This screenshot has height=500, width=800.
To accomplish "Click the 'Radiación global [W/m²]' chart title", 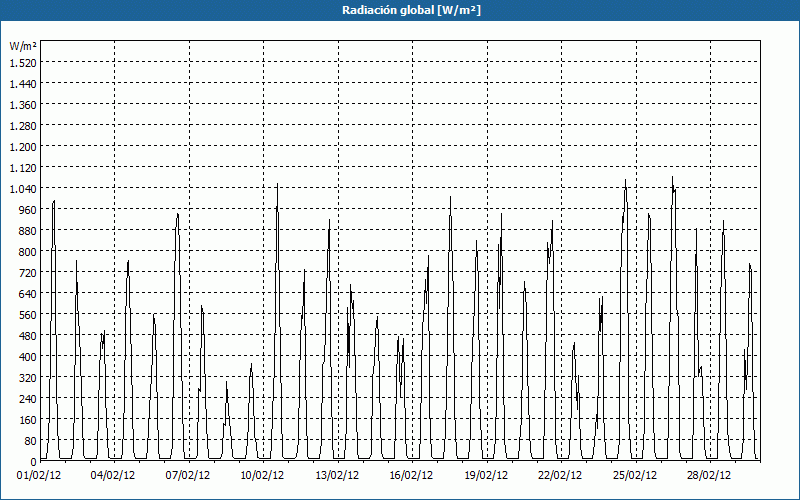I will point(411,10).
